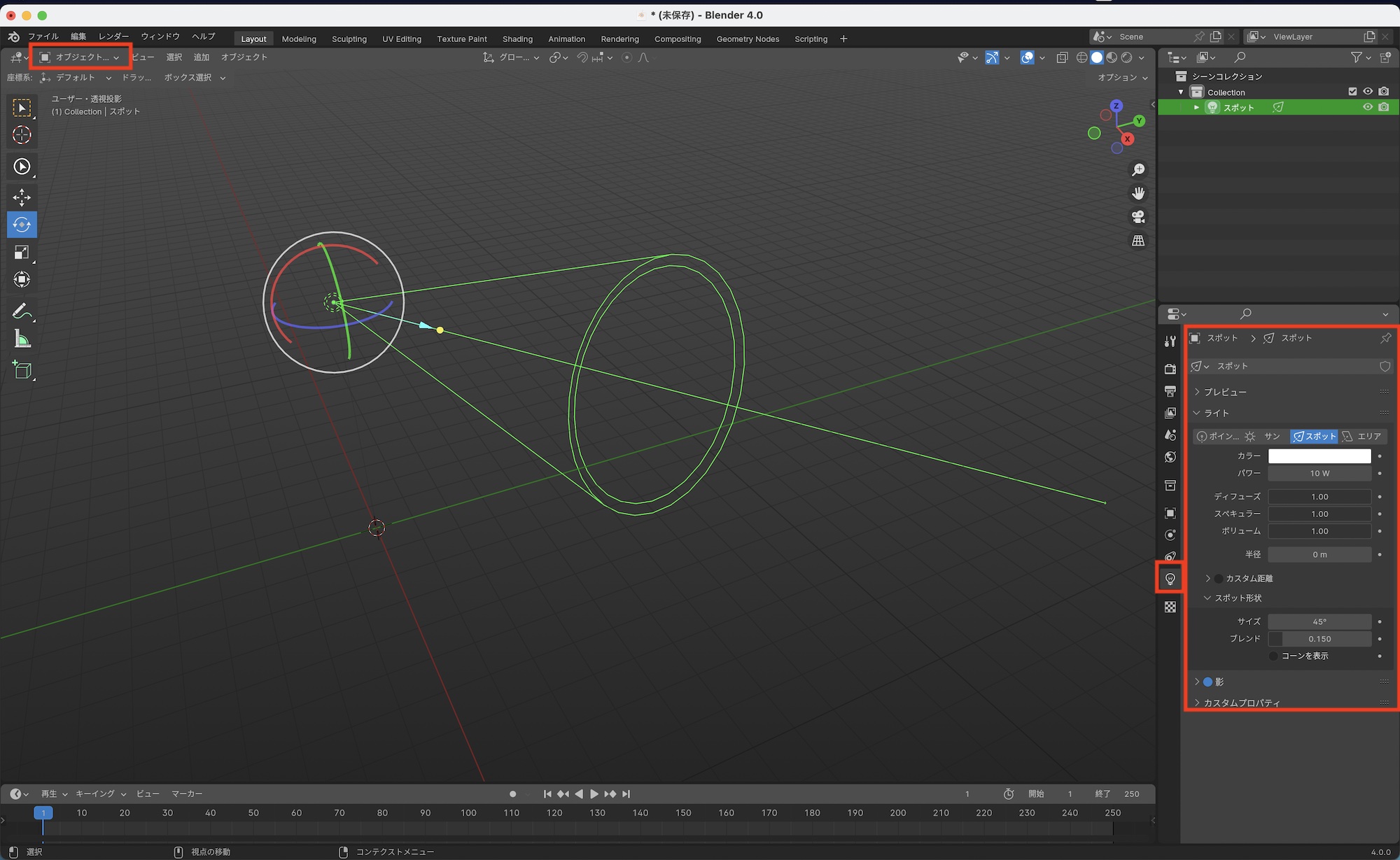This screenshot has width=1400, height=860.
Task: Open the オブジェクト mode dropdown
Action: pyautogui.click(x=79, y=57)
